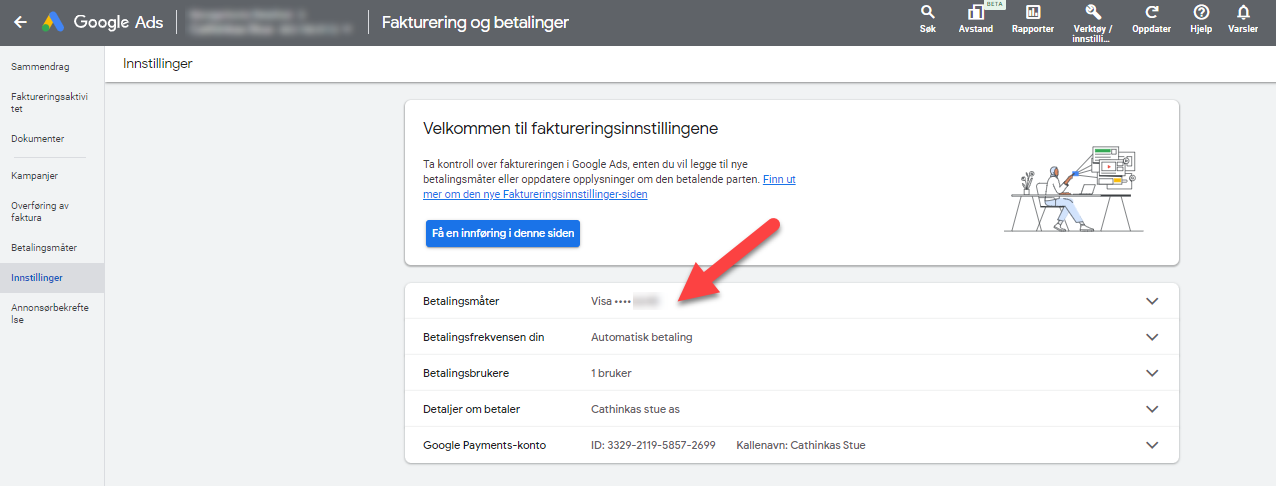This screenshot has width=1276, height=486.
Task: Expand the Betalingsbrukere row chevron
Action: [x=1152, y=373]
